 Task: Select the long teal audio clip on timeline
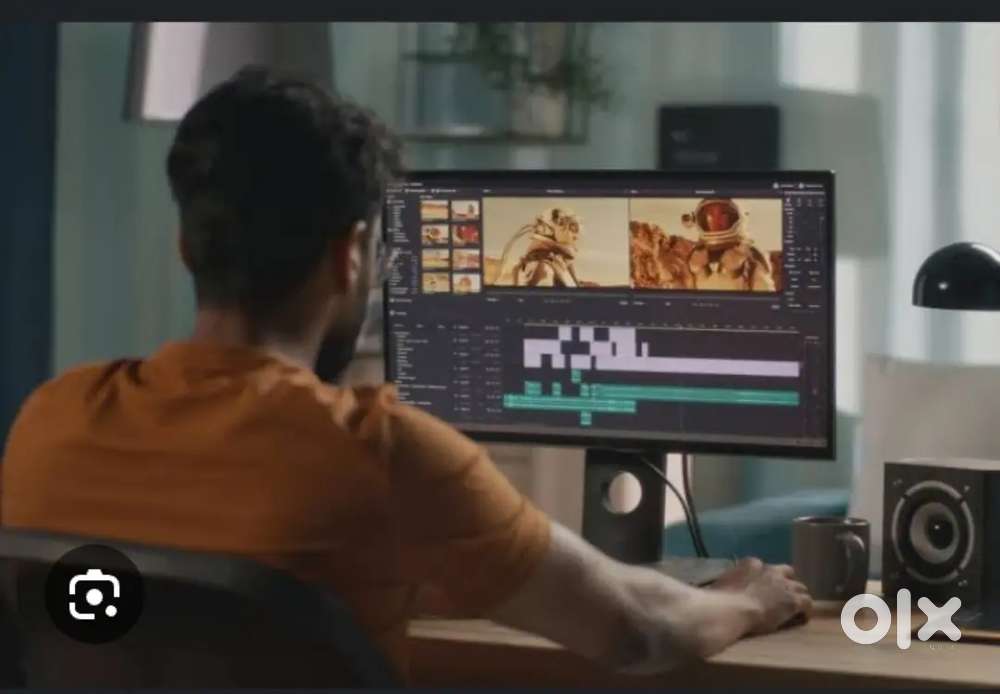[700, 395]
